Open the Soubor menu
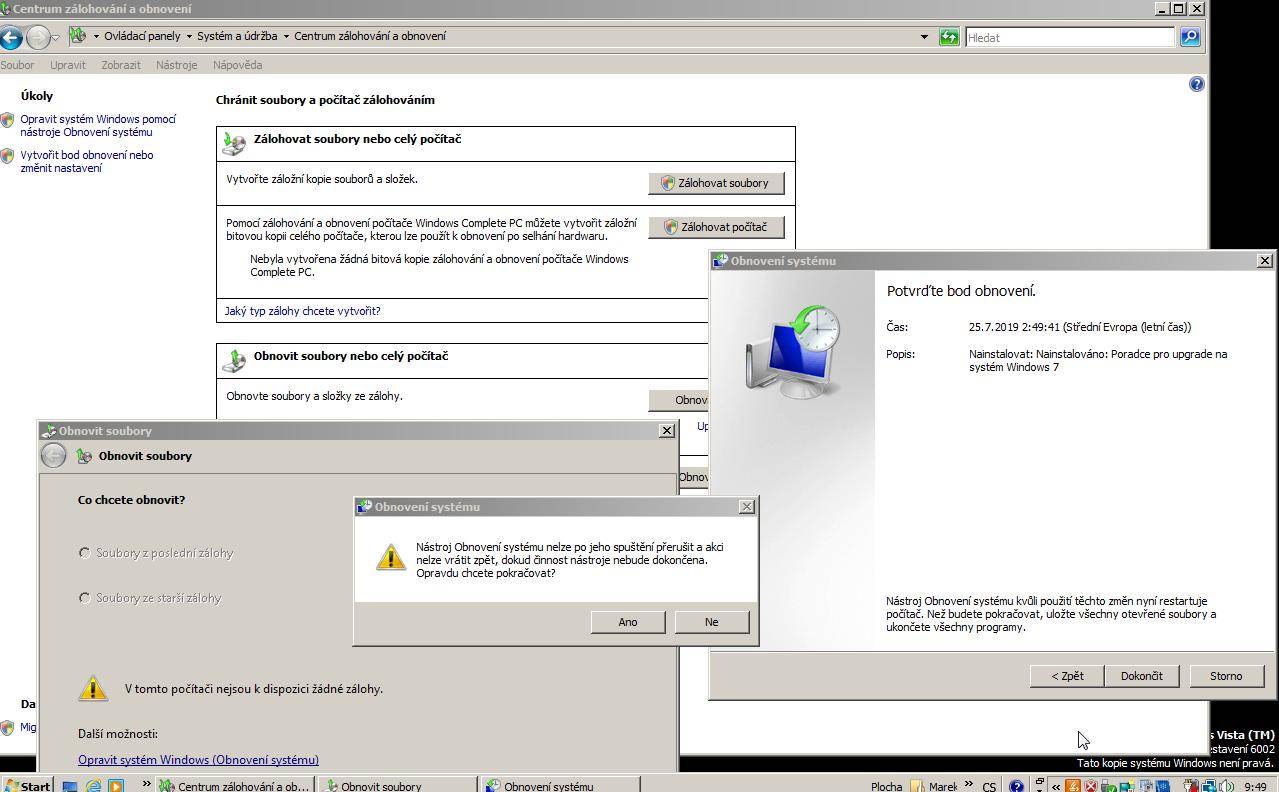The width and height of the screenshot is (1279, 792). (x=17, y=65)
